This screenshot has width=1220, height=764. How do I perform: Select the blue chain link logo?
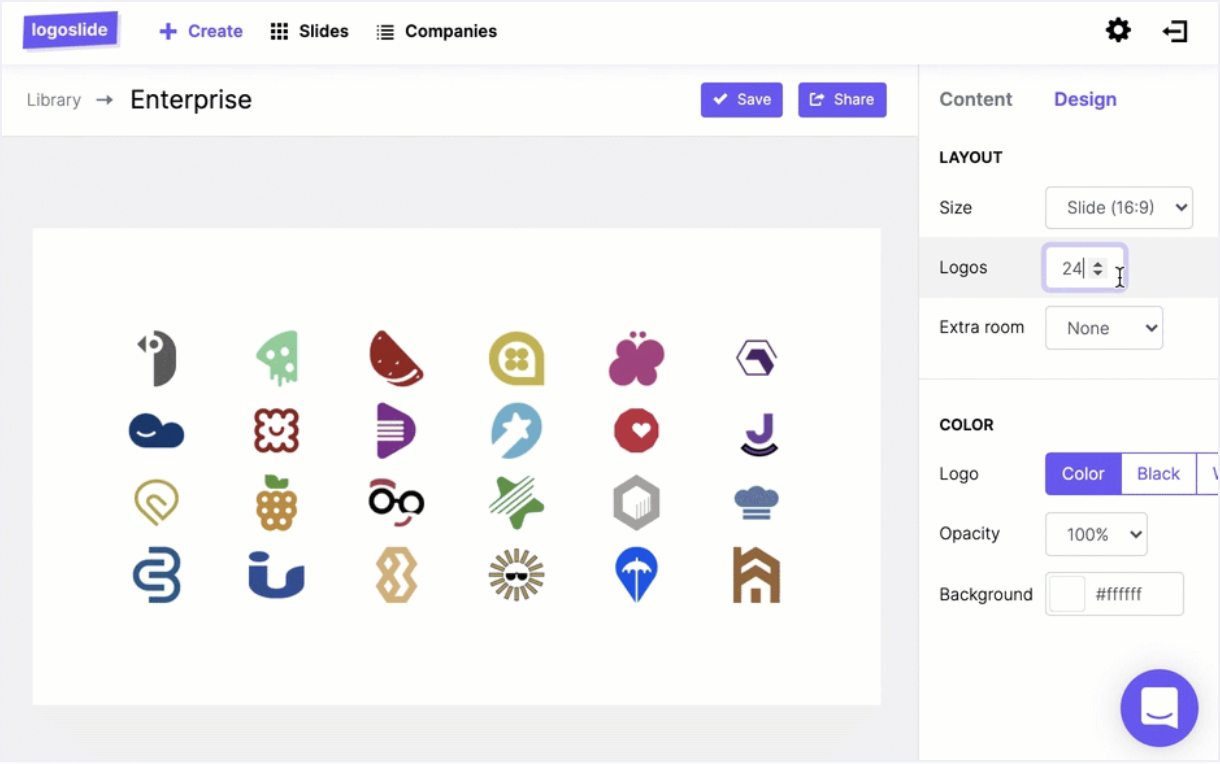pos(157,575)
